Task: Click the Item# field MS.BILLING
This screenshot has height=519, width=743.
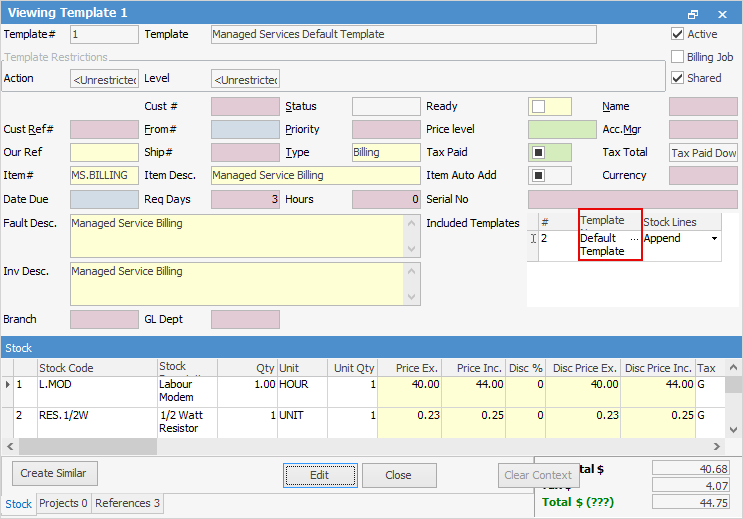Action: 104,175
